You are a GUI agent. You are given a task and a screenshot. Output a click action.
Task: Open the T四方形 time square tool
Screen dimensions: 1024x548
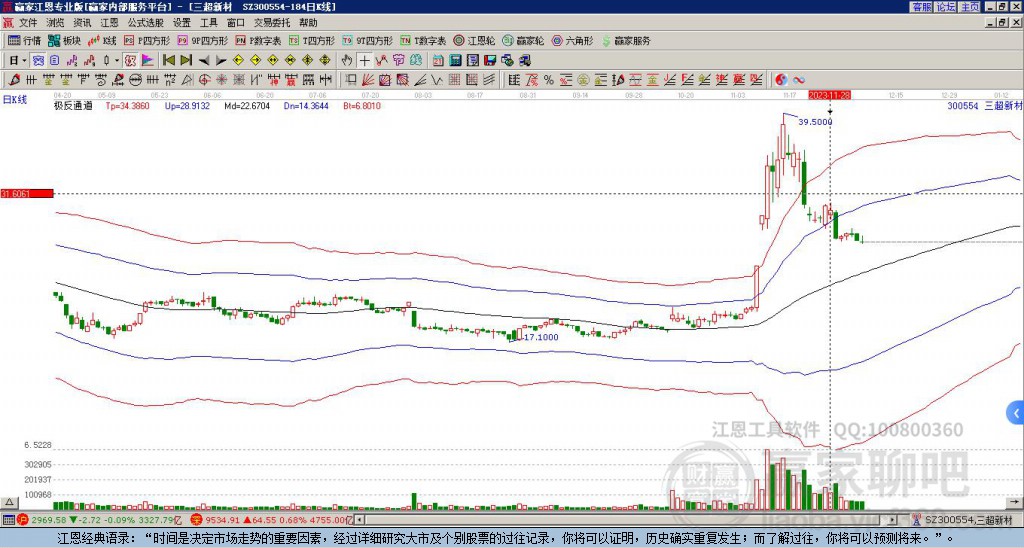[312, 40]
